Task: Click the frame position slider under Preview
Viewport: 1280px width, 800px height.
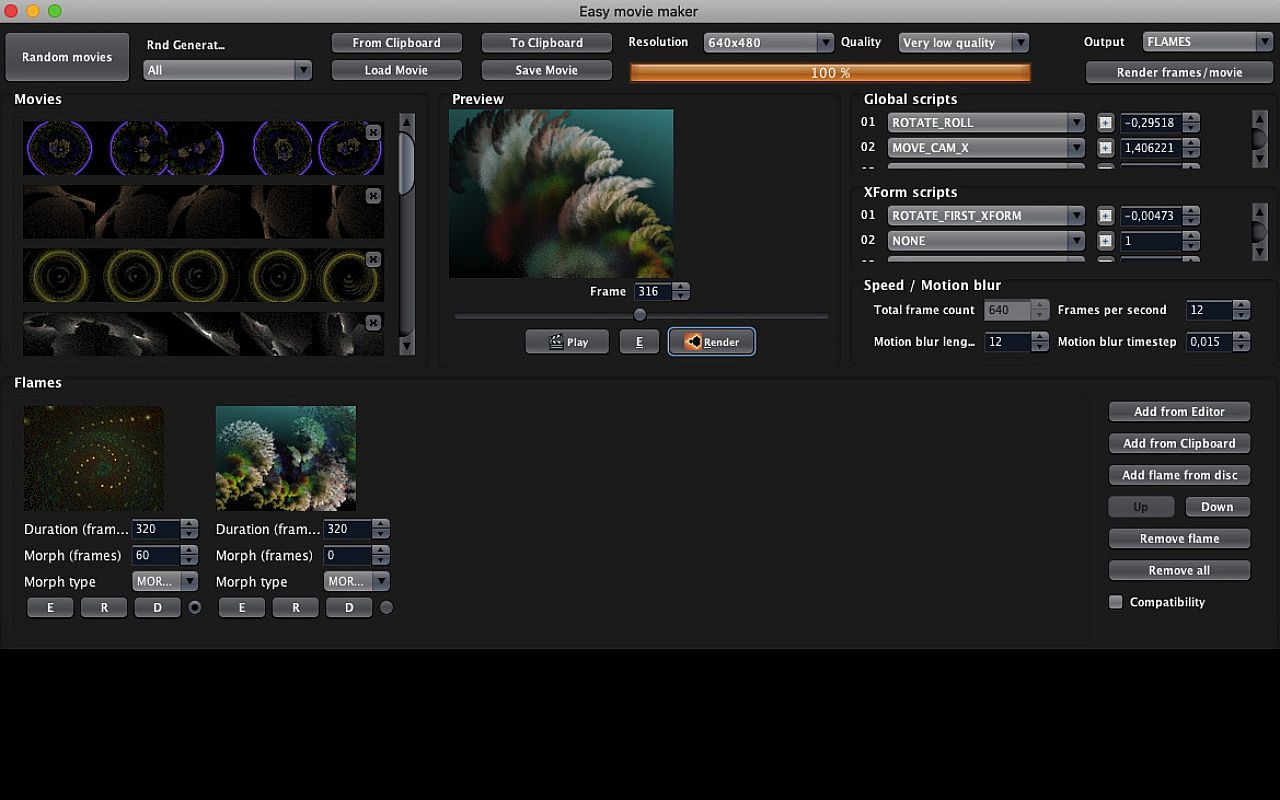Action: click(640, 315)
